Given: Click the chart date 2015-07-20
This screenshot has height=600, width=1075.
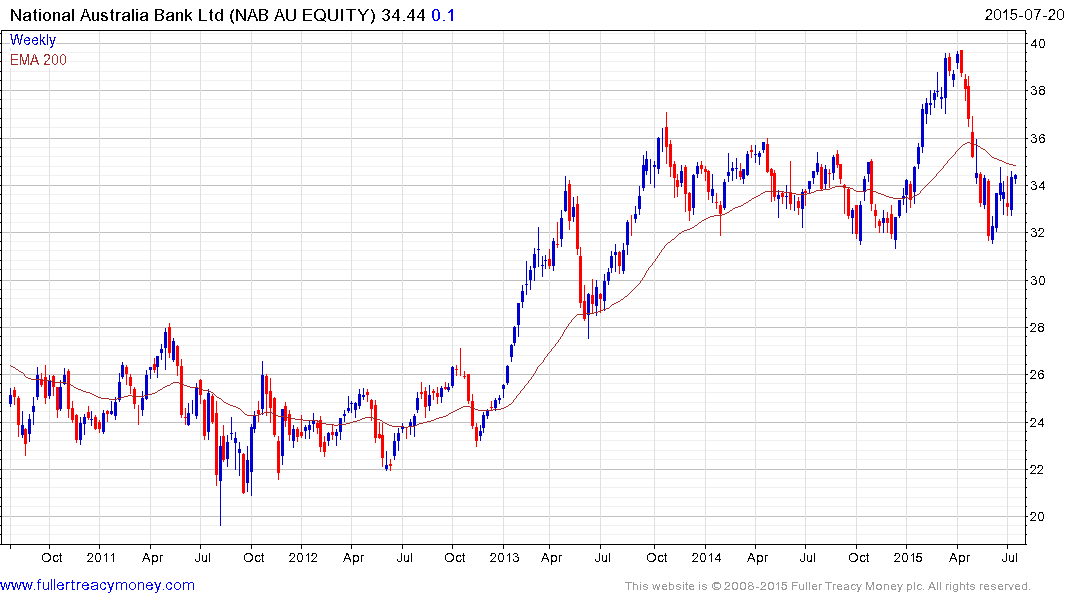Looking at the screenshot, I should click(x=1024, y=15).
